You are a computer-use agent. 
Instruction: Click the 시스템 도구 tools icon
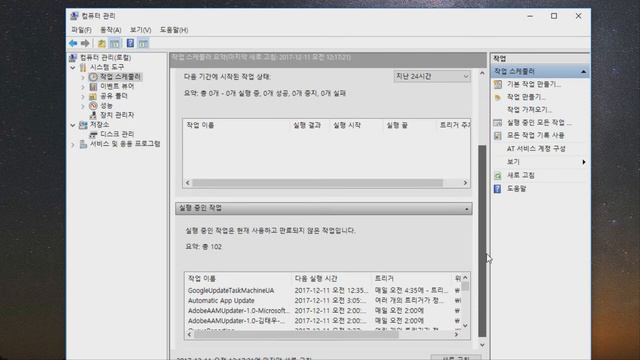click(x=83, y=67)
